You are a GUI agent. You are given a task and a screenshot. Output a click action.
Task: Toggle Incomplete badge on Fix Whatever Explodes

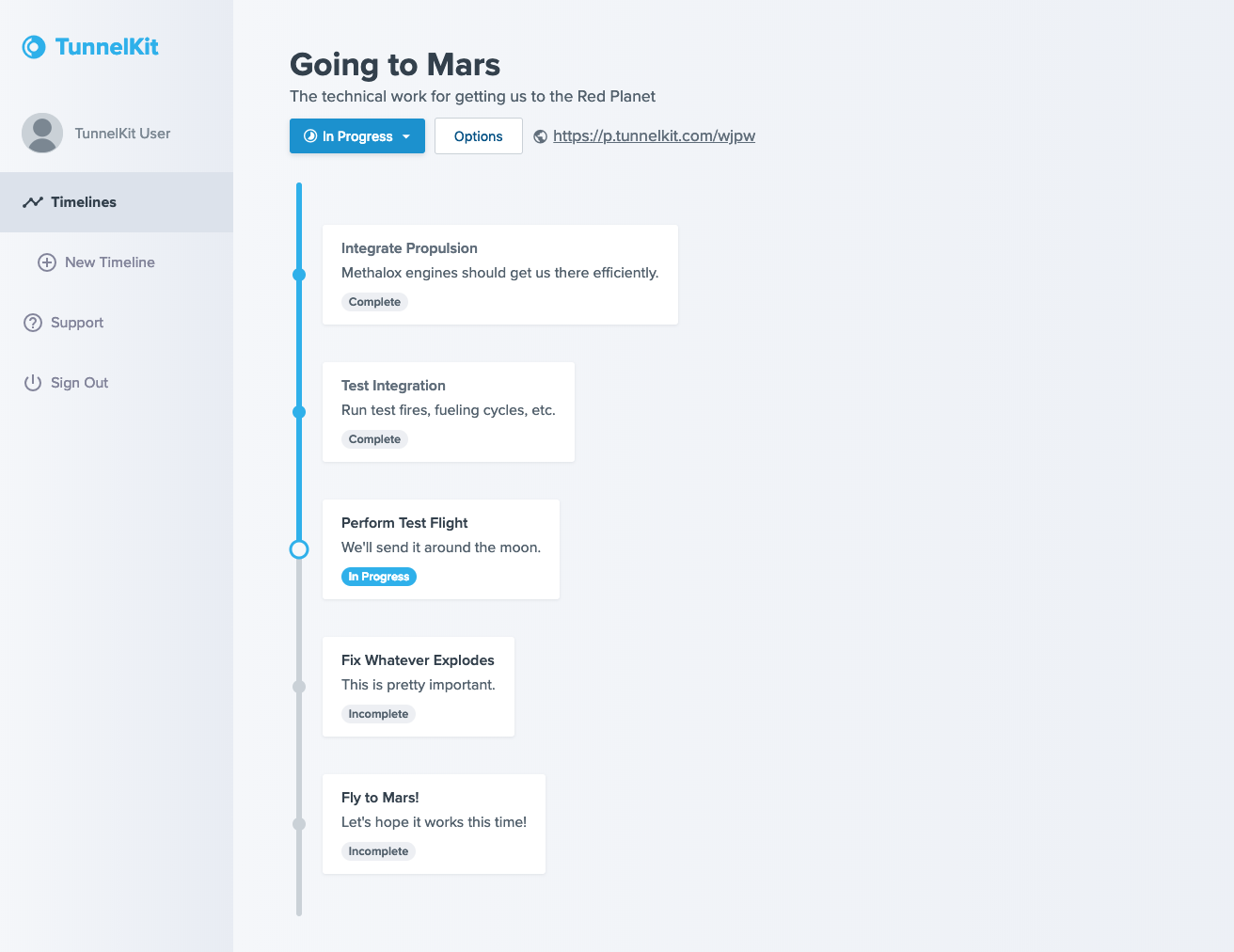point(378,714)
